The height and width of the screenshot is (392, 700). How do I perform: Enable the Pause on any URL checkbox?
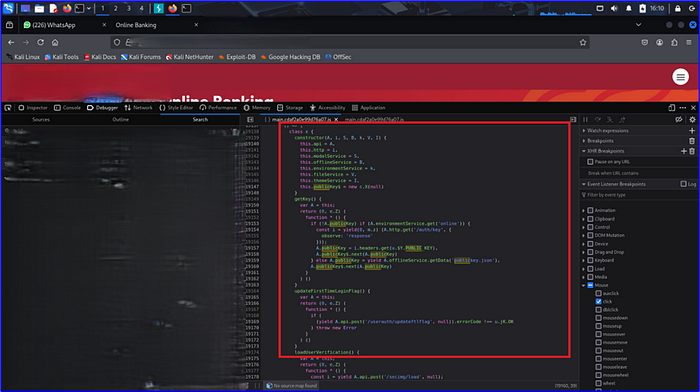[x=590, y=162]
